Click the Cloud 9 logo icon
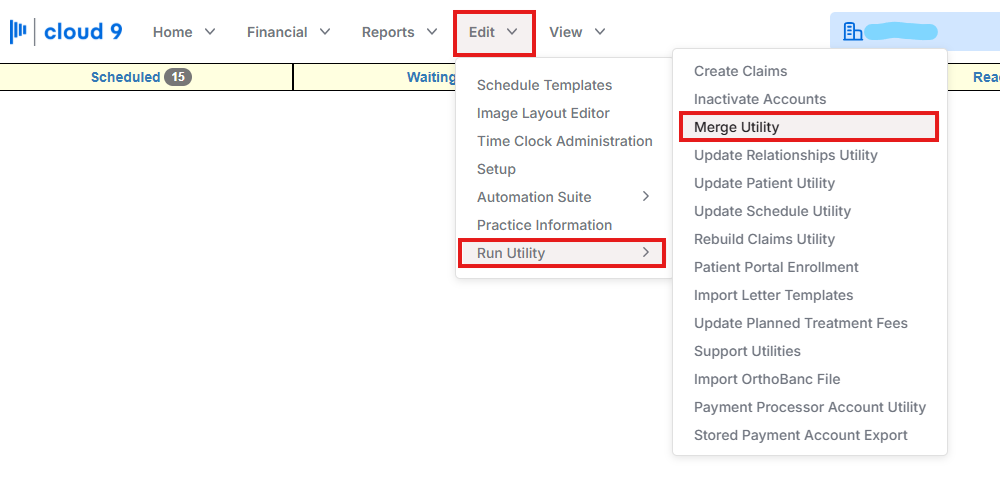 [x=18, y=31]
